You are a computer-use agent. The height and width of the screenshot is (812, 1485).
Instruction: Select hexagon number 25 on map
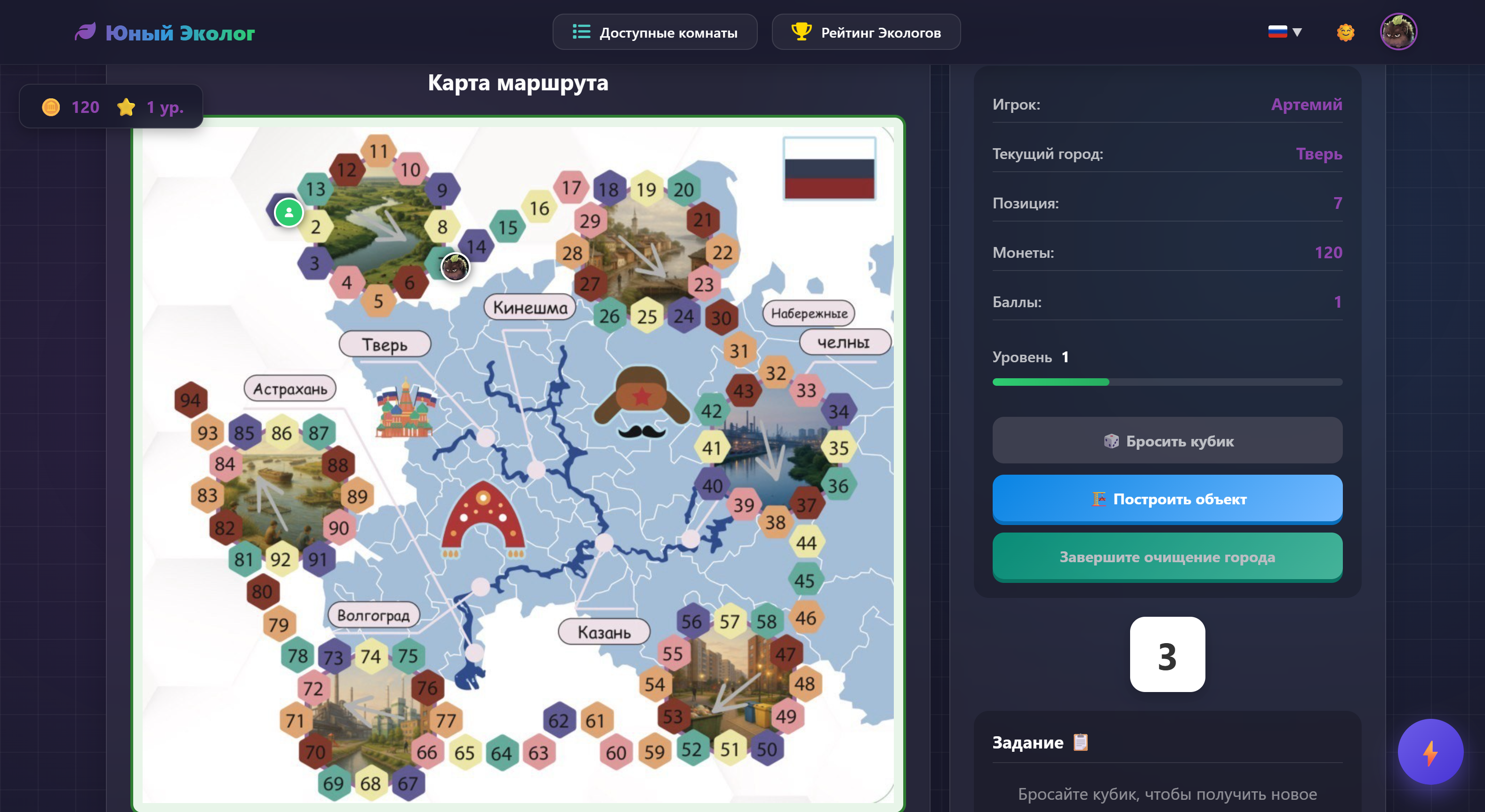[x=646, y=317]
